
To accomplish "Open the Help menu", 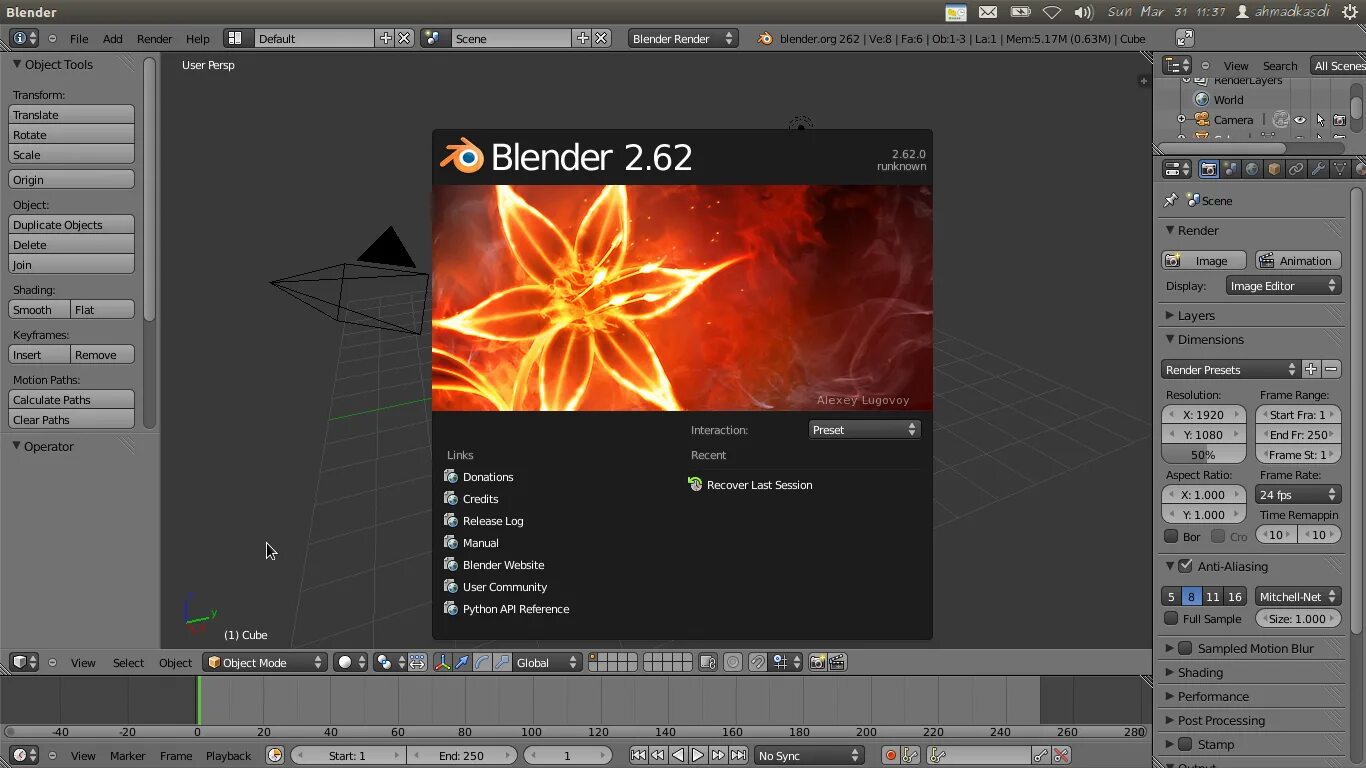I will point(198,38).
